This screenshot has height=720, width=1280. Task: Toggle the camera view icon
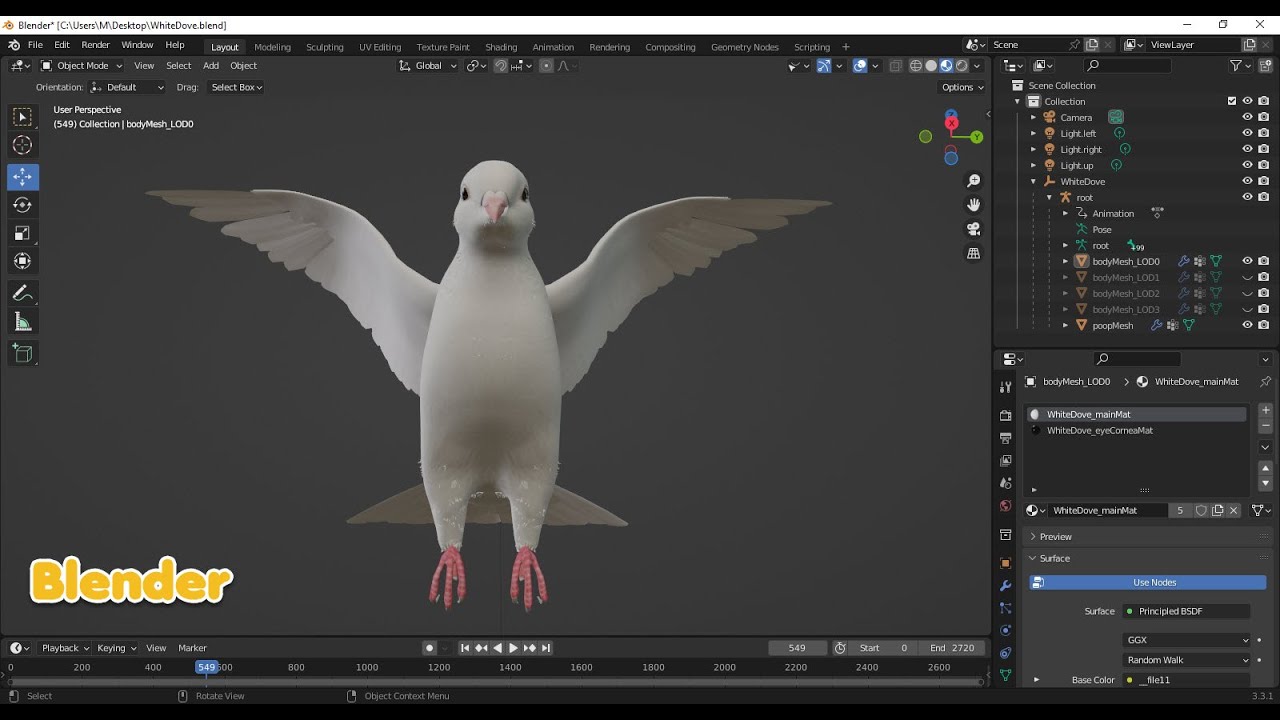pos(974,229)
